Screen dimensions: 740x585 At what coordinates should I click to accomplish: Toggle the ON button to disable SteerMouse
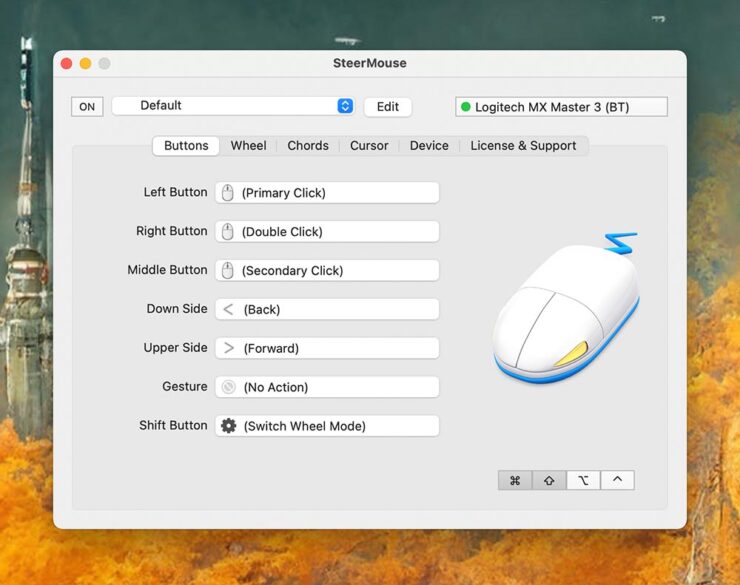pos(87,107)
